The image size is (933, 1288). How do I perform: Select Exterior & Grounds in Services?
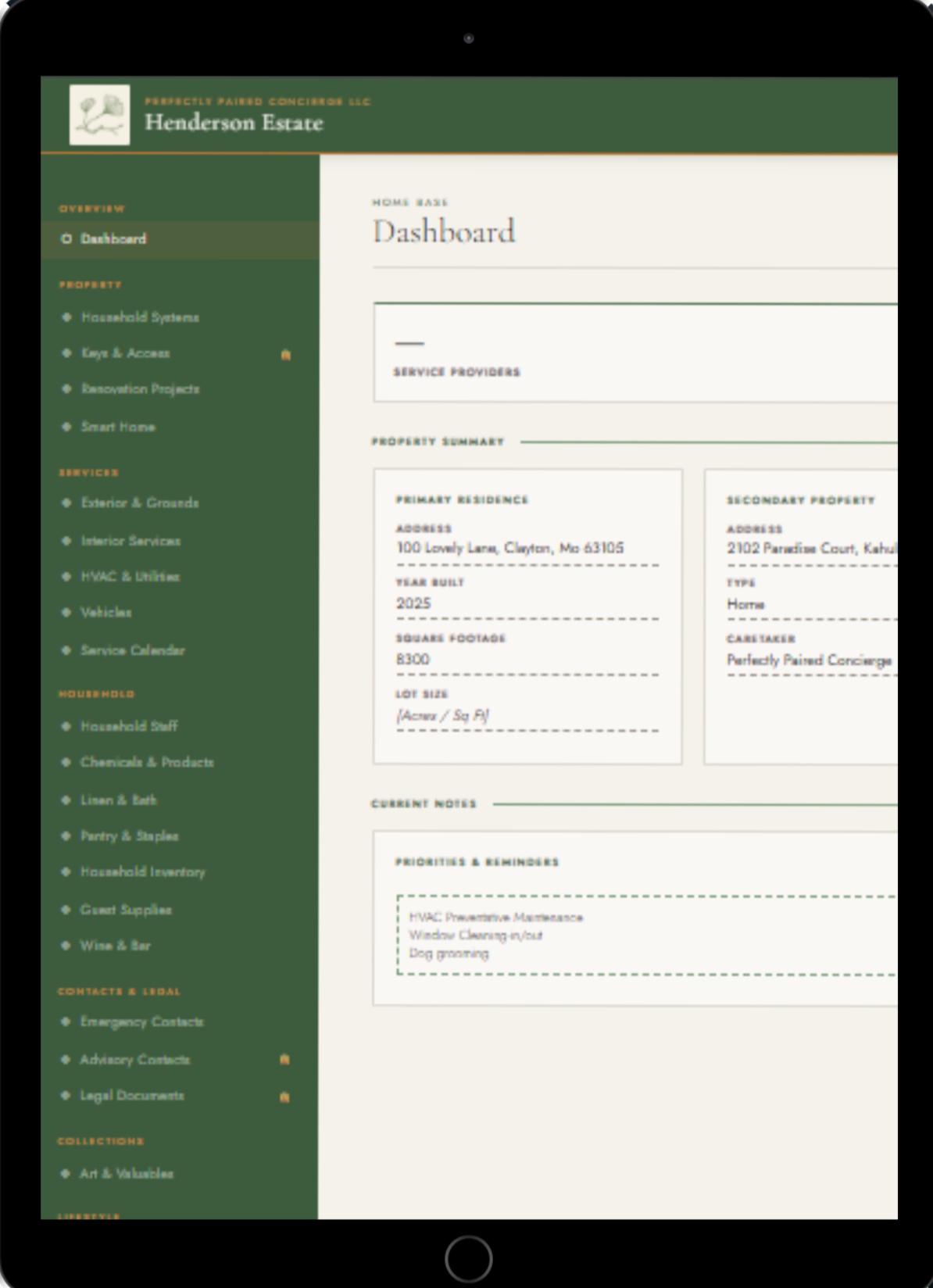click(x=140, y=503)
